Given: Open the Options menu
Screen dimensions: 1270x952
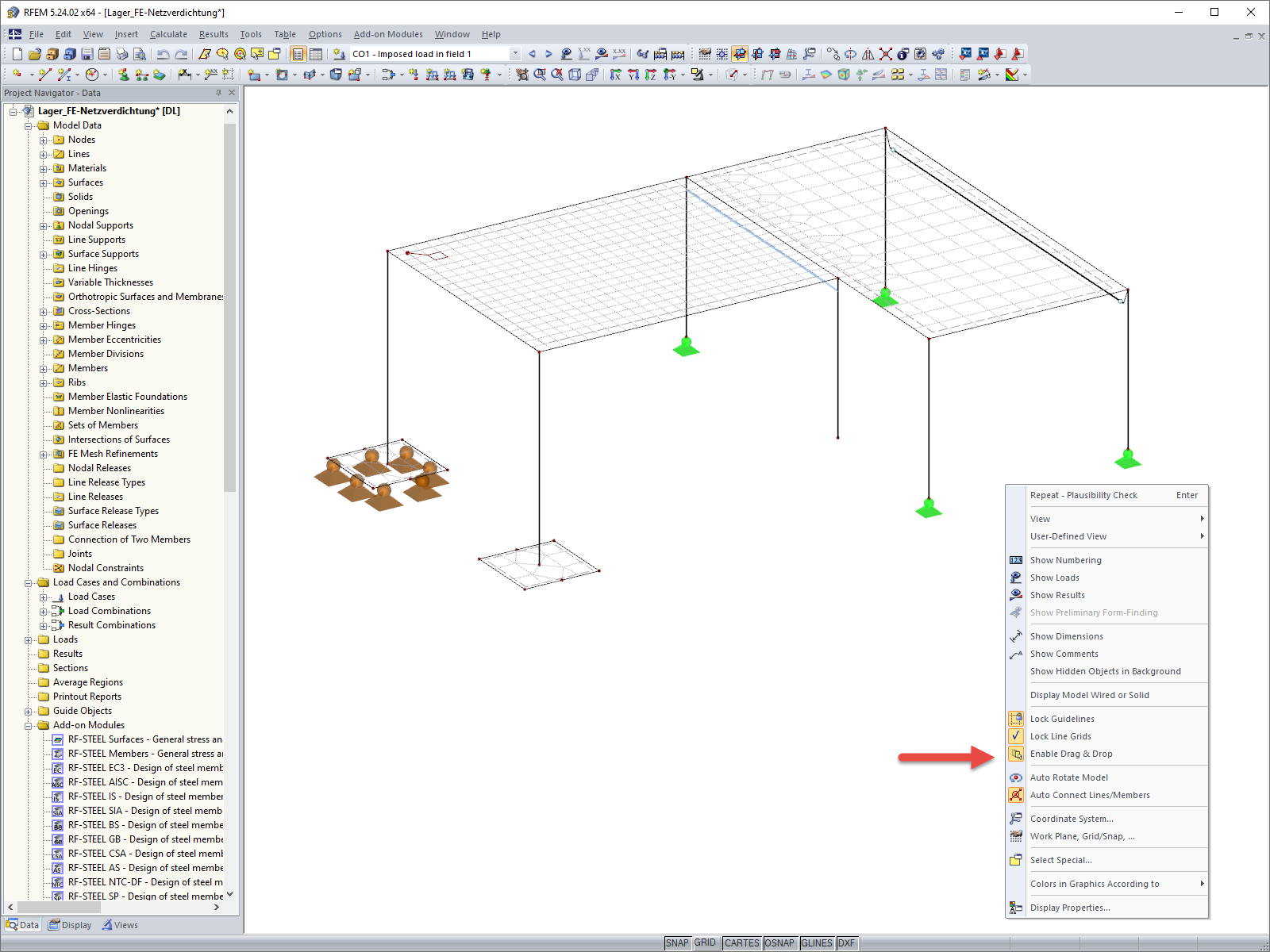Looking at the screenshot, I should click(x=325, y=34).
